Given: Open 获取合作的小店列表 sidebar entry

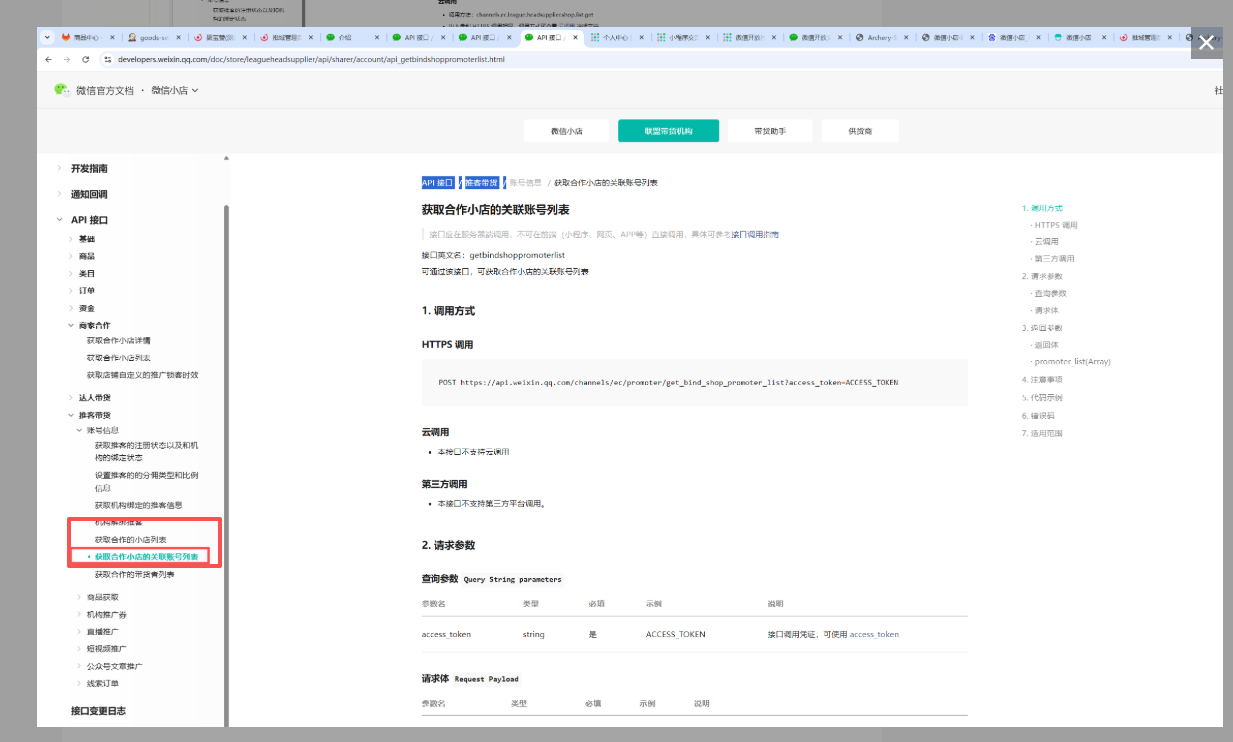Looking at the screenshot, I should click(130, 539).
